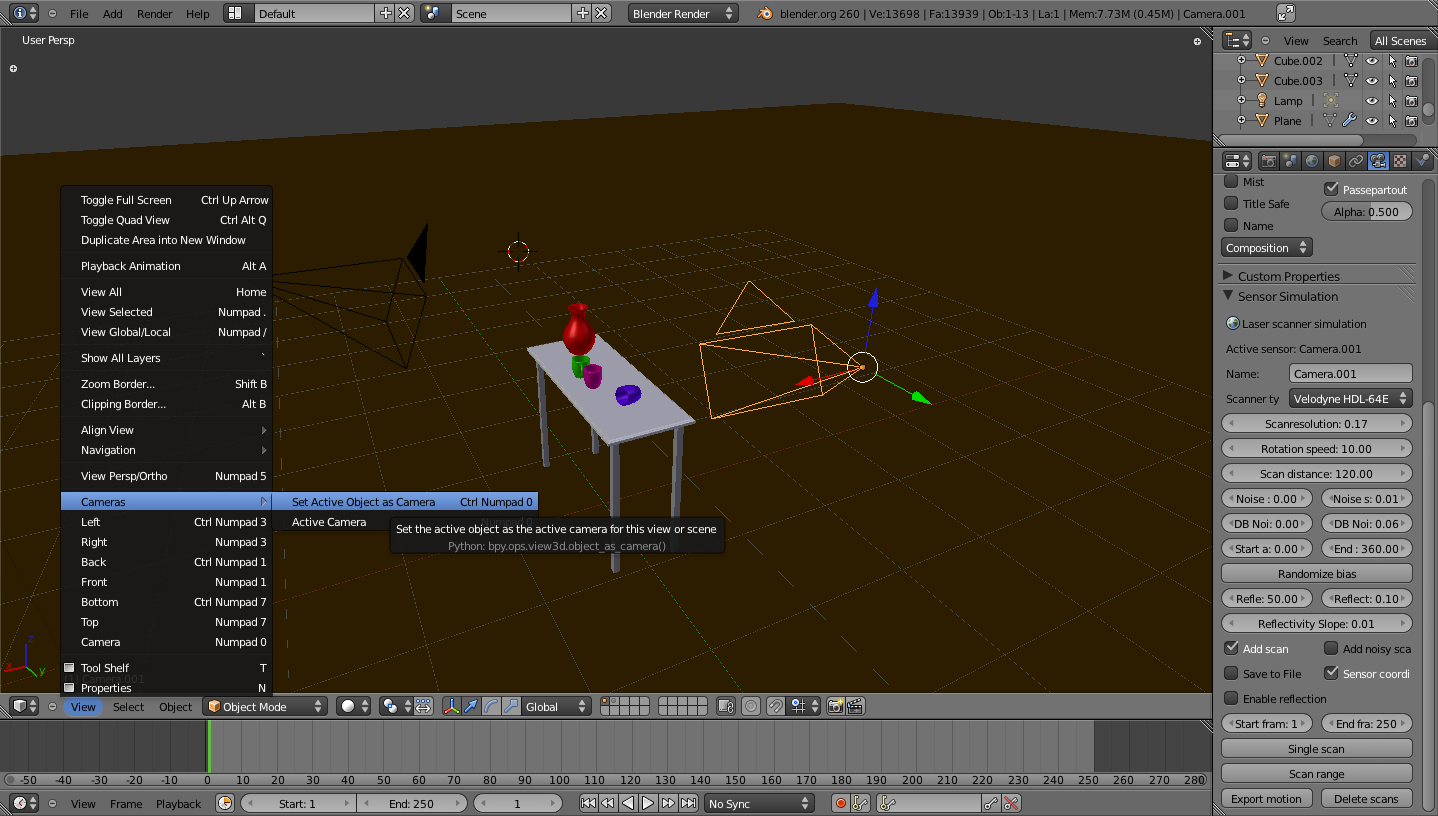Toggle manipulate center points icon
The height and width of the screenshot is (816, 1438).
coord(423,706)
